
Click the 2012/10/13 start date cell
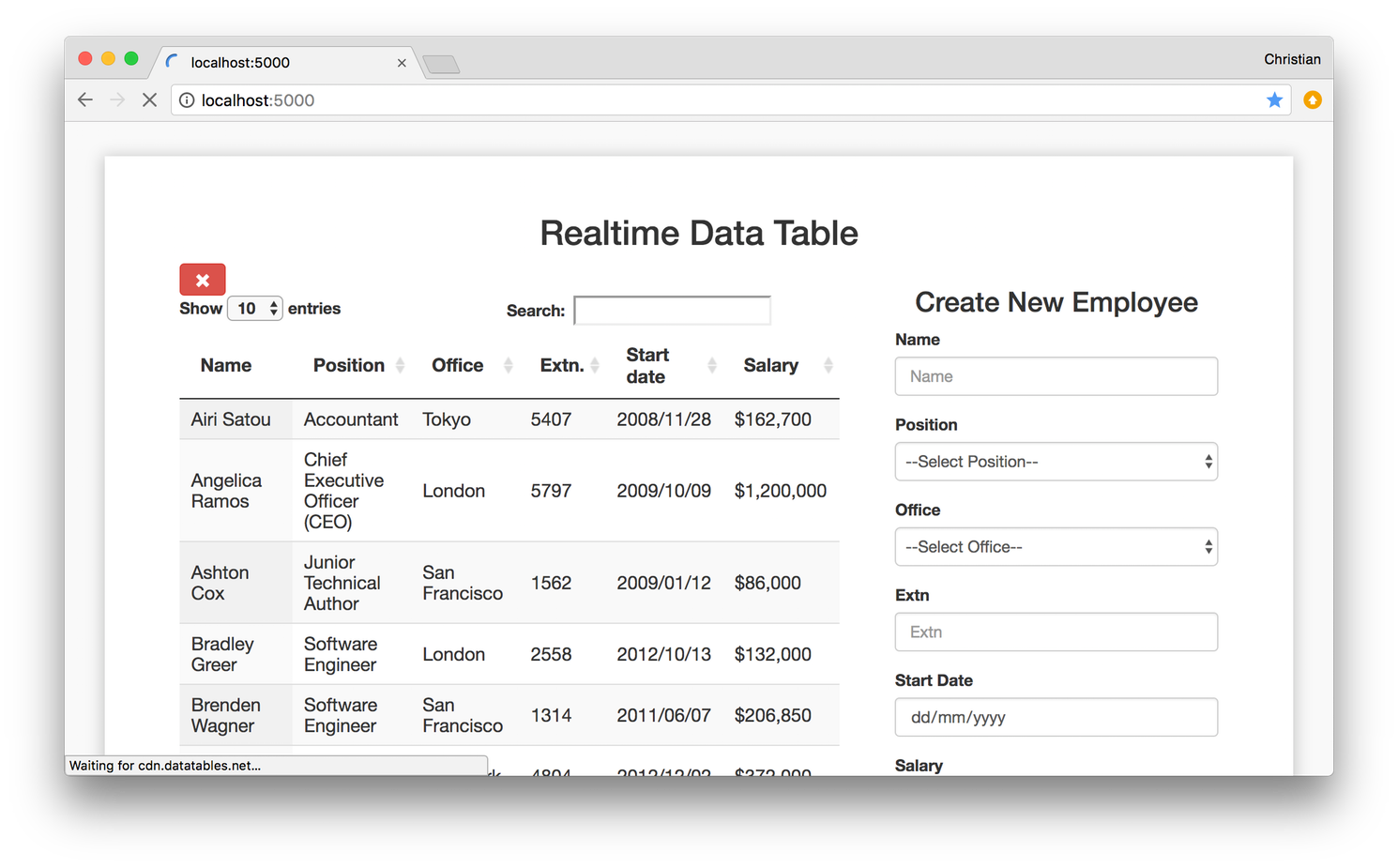[664, 654]
